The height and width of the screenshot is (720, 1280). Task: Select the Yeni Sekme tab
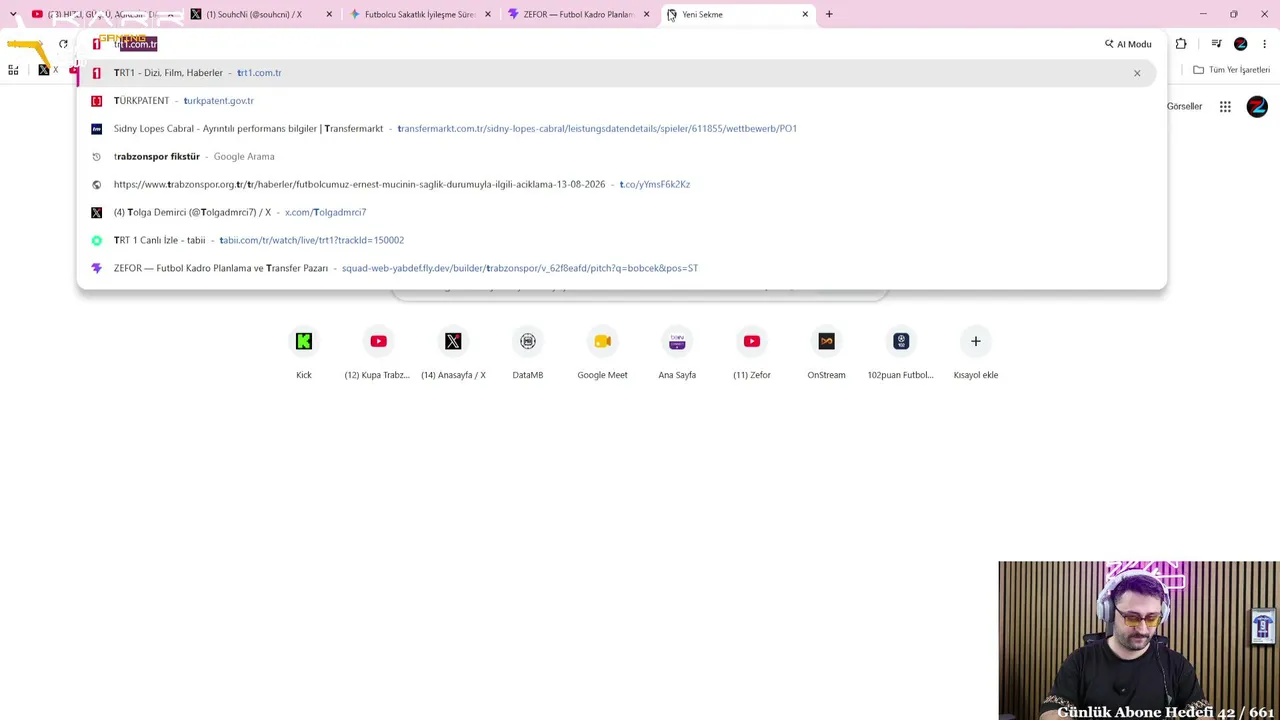coord(738,14)
